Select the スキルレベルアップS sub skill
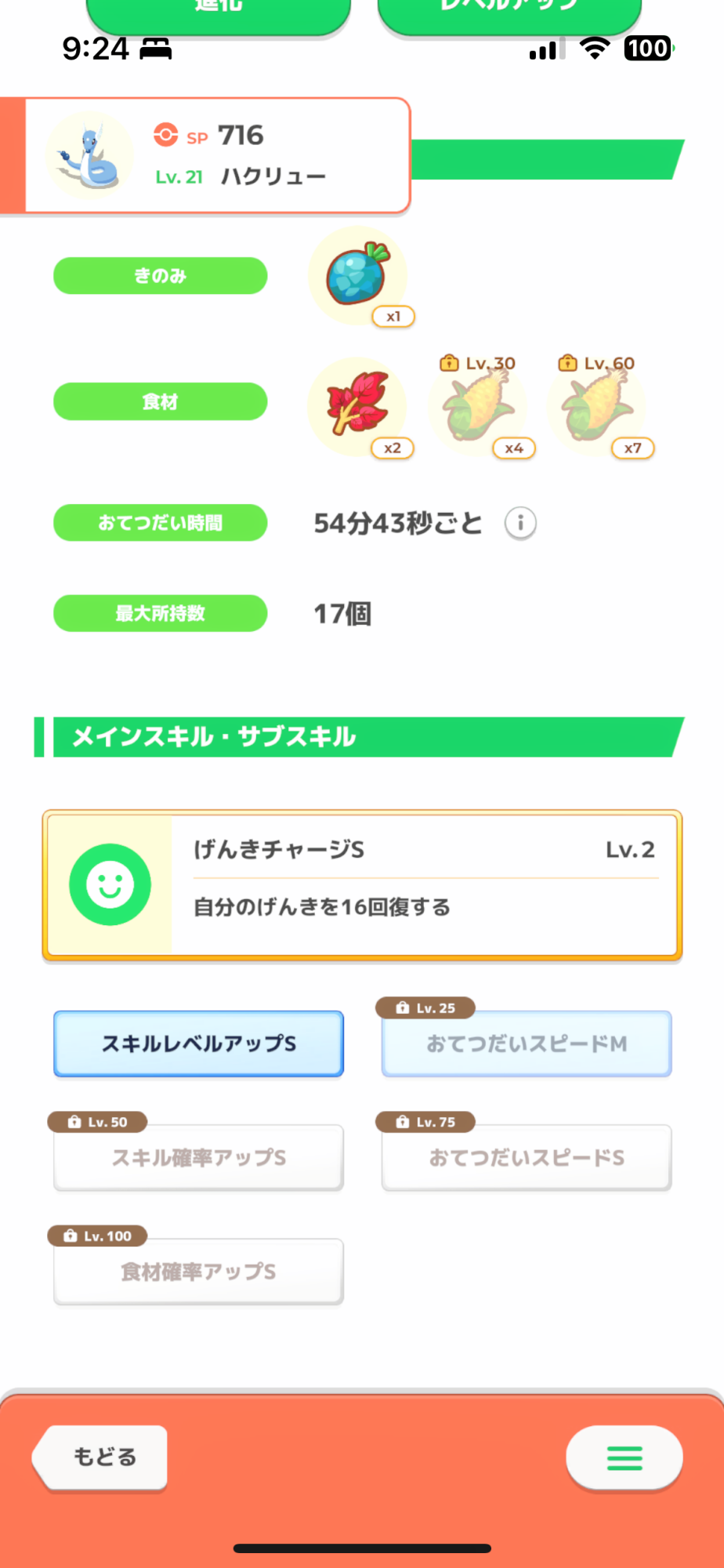 198,1044
